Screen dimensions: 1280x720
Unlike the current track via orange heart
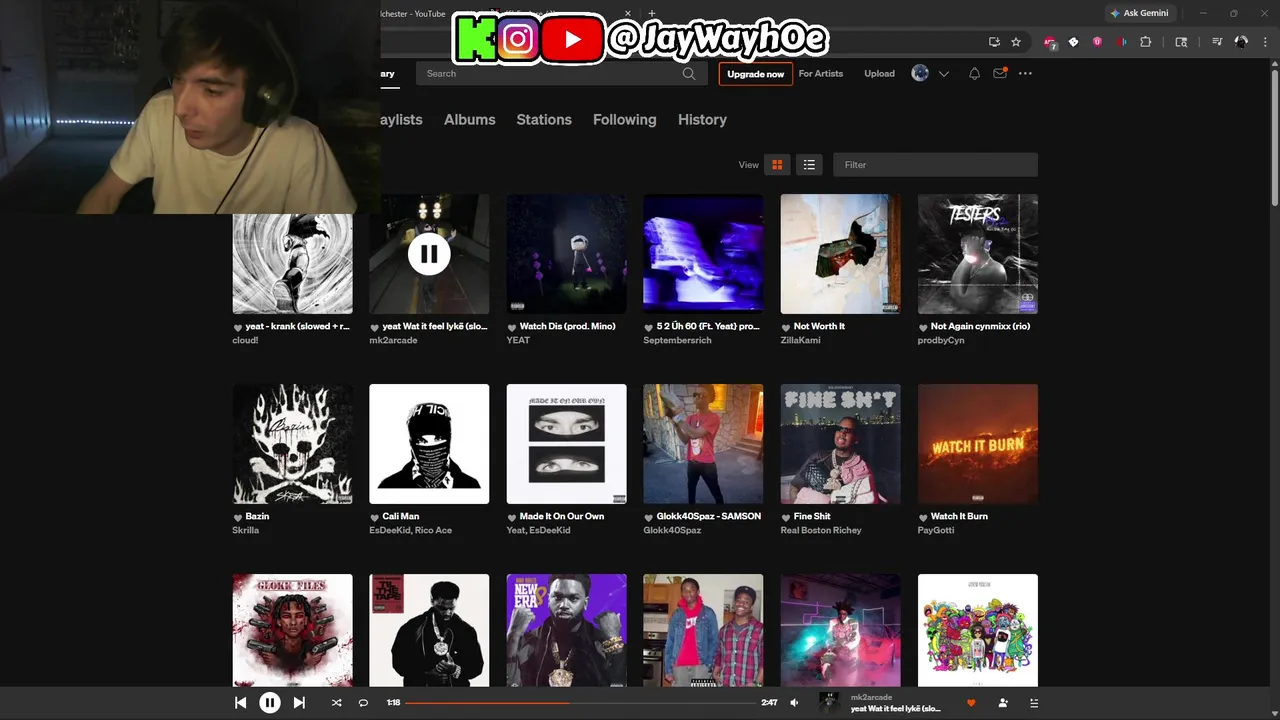tap(971, 703)
